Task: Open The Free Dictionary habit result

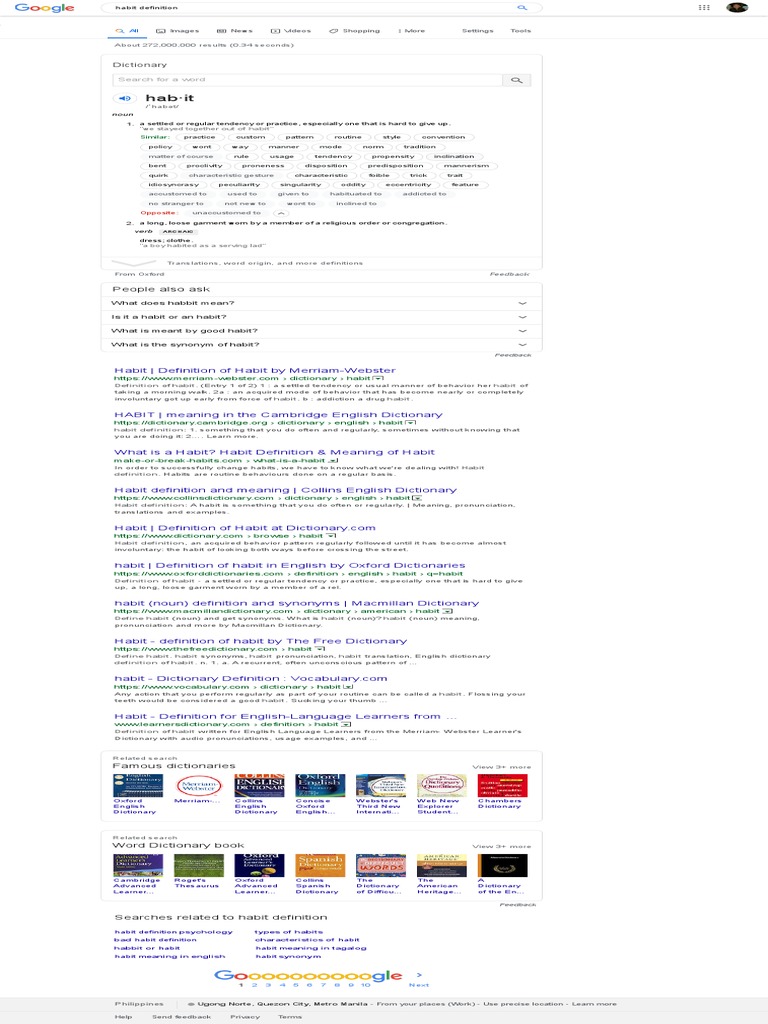Action: [x=261, y=641]
